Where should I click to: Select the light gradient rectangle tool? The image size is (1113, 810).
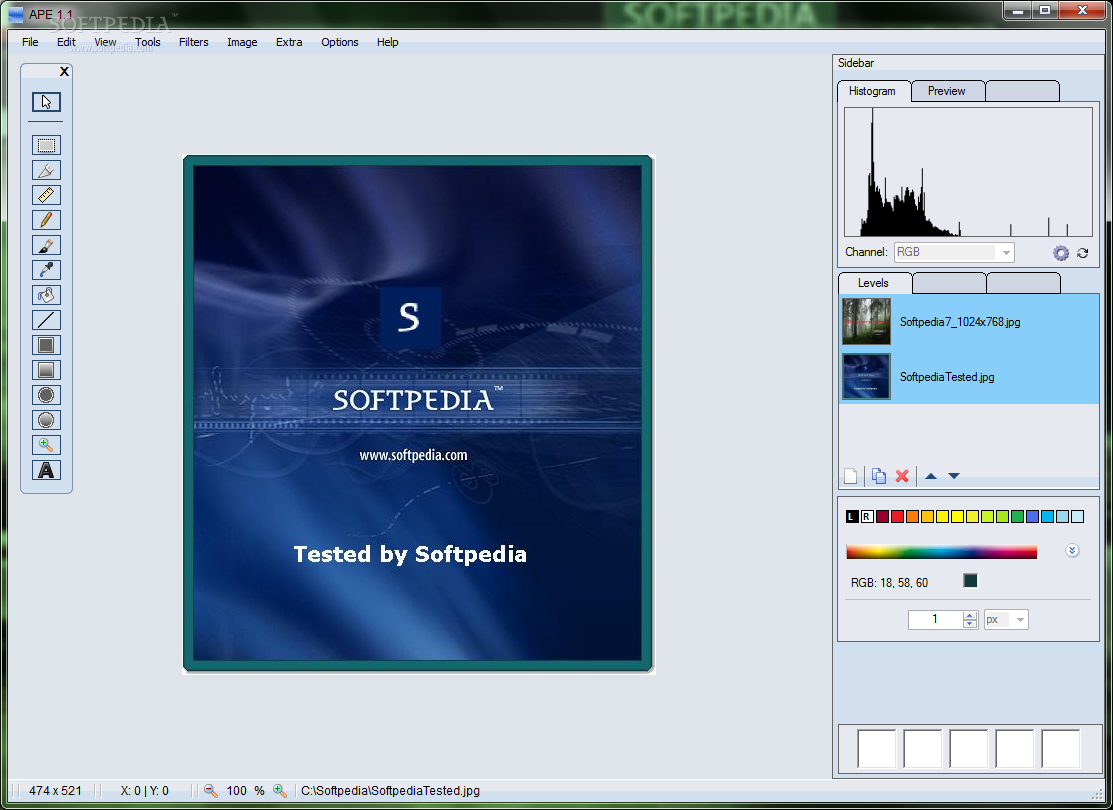(46, 370)
